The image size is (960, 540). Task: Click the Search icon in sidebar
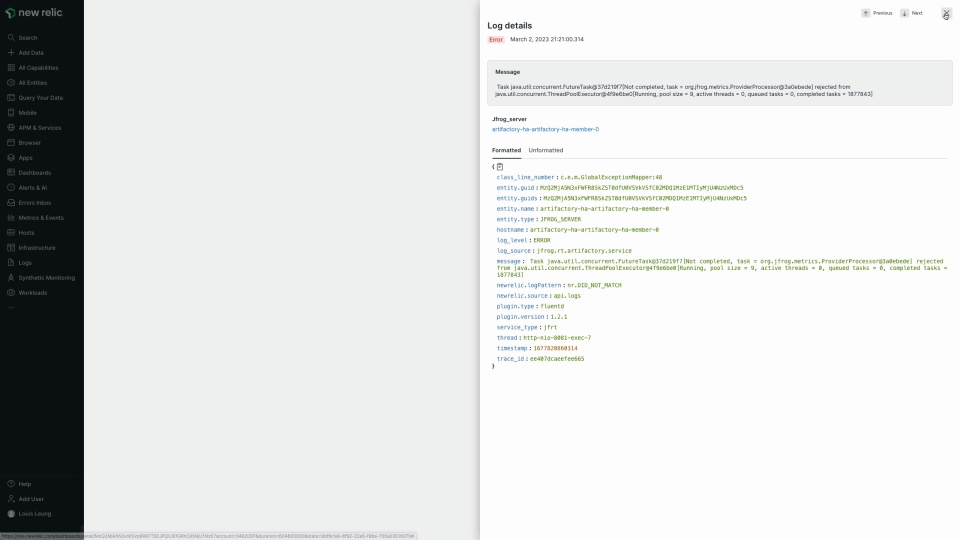(x=11, y=38)
